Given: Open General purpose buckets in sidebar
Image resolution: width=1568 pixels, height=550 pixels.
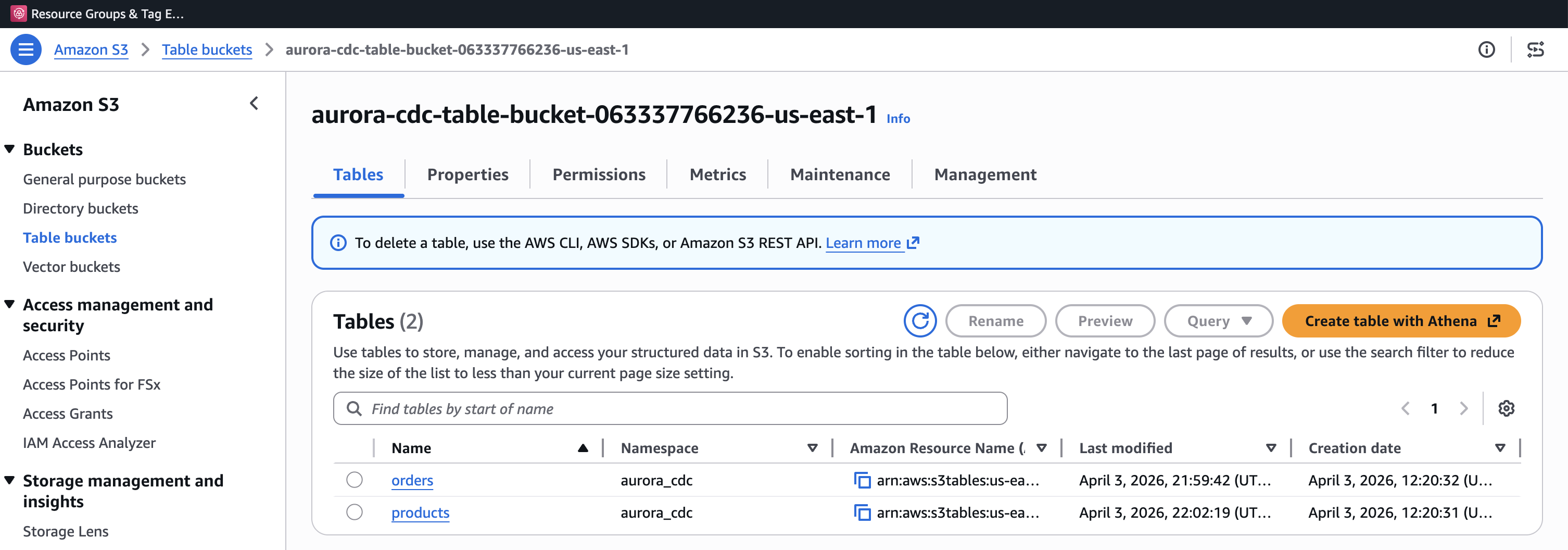Looking at the screenshot, I should coord(104,179).
